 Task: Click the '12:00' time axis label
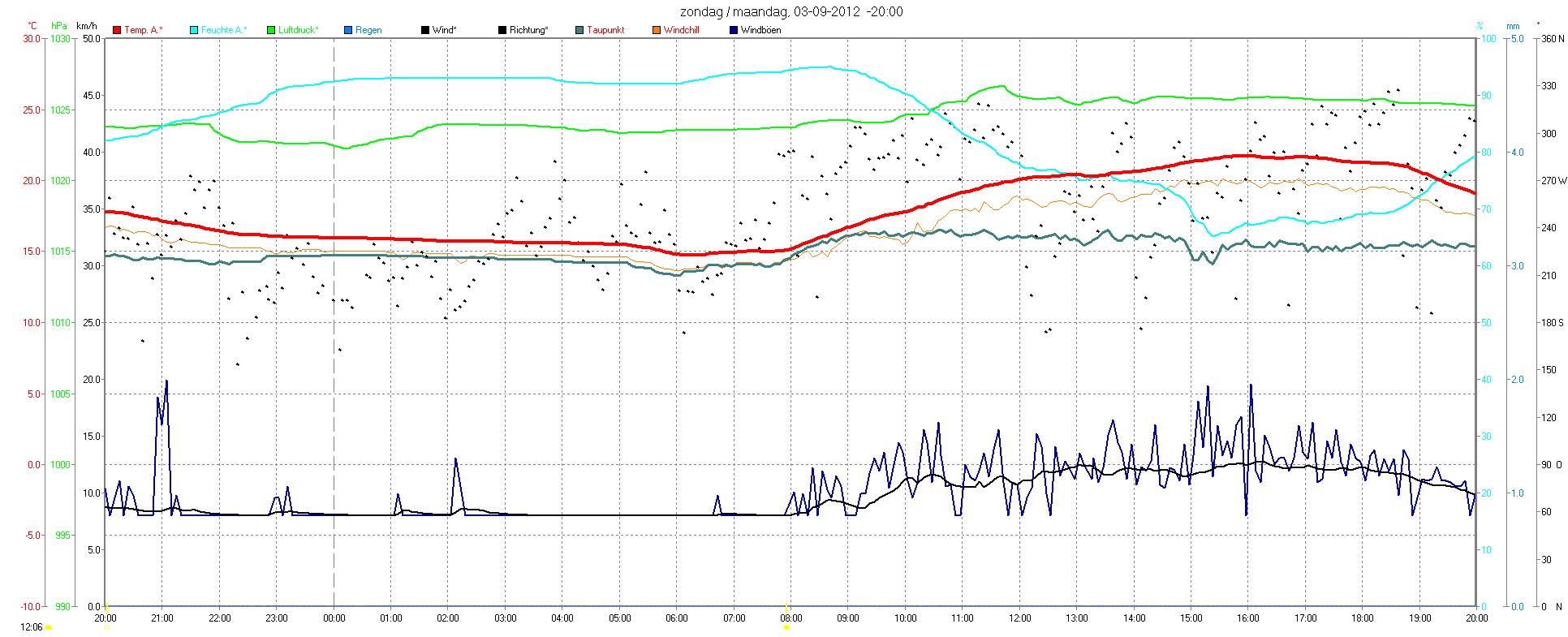(1020, 618)
